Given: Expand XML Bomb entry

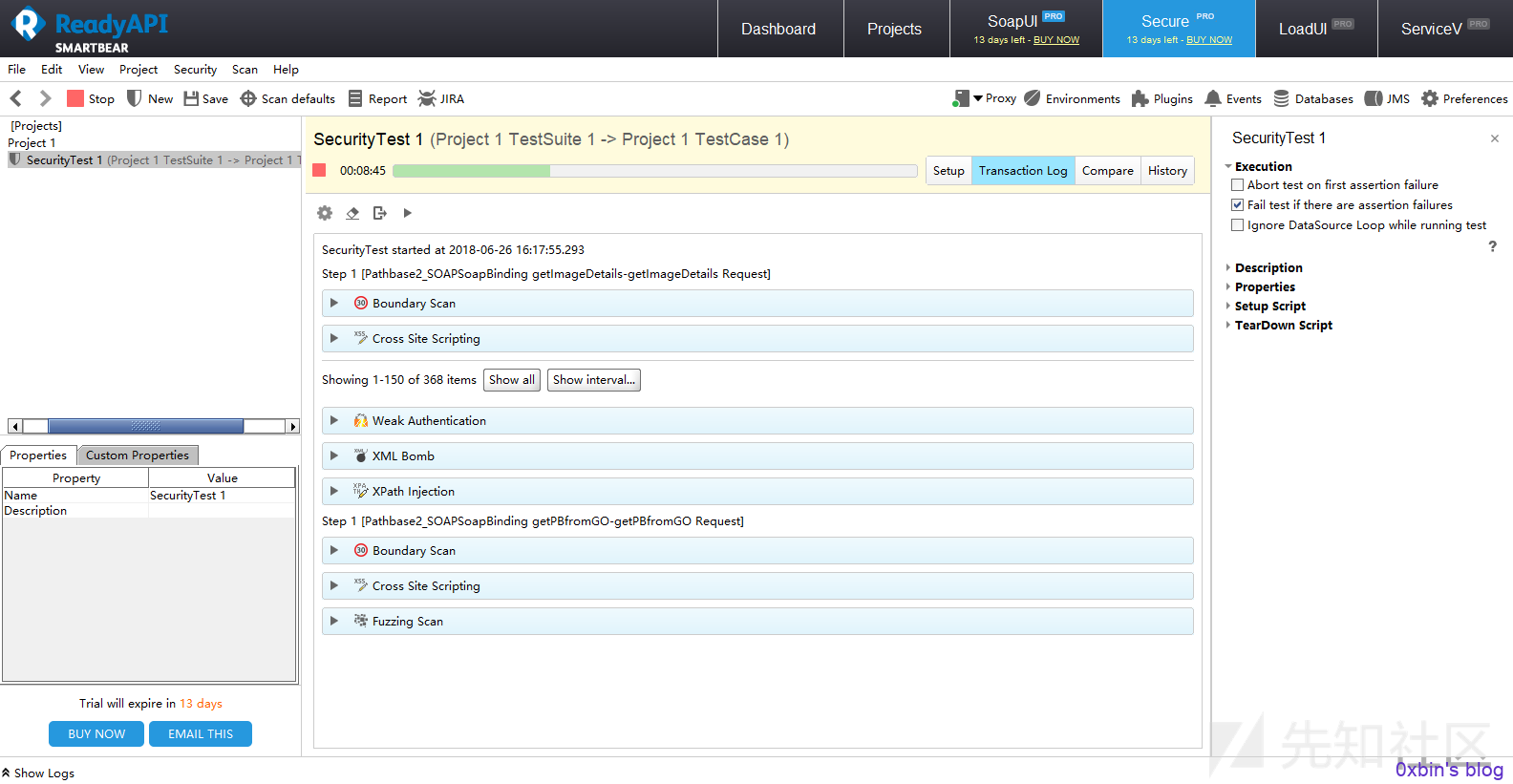Looking at the screenshot, I should [x=334, y=456].
